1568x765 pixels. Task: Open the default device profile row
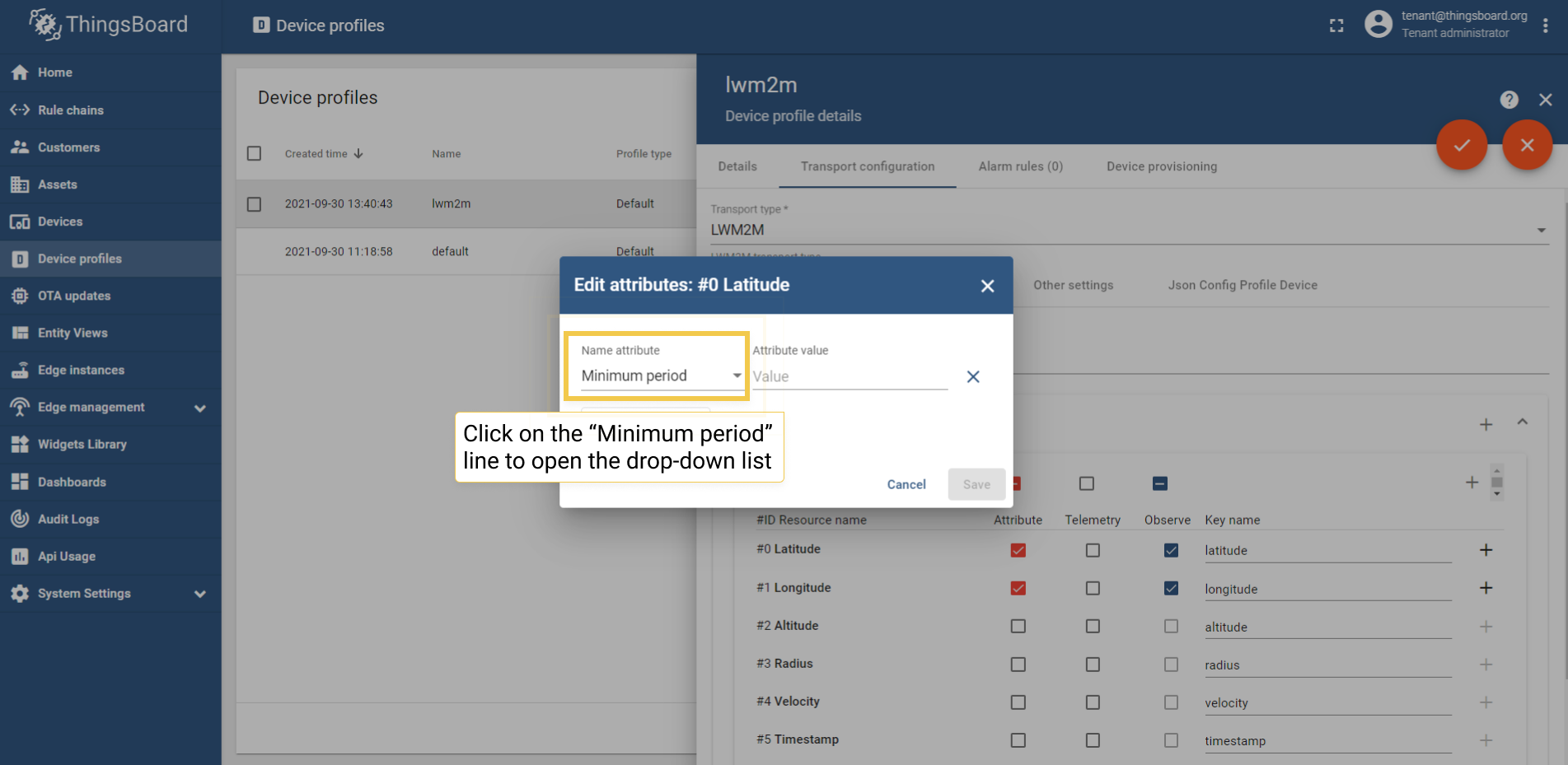tap(466, 251)
